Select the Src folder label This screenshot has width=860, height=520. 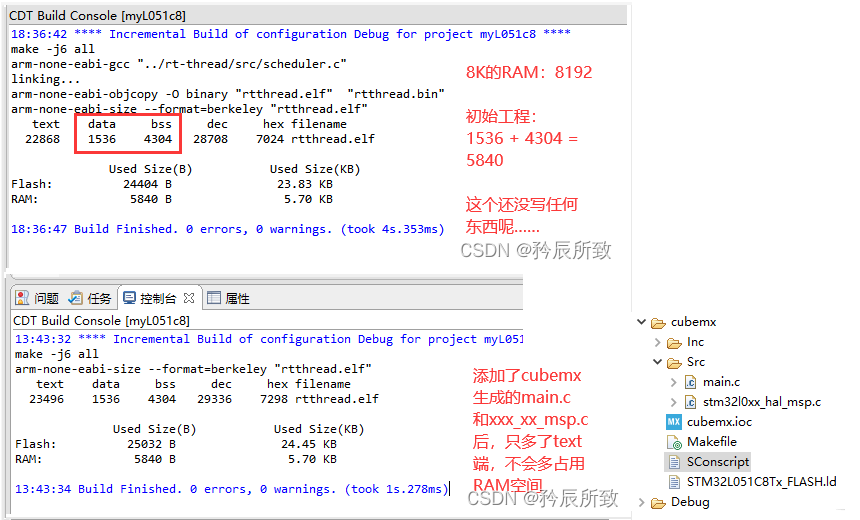click(695, 362)
